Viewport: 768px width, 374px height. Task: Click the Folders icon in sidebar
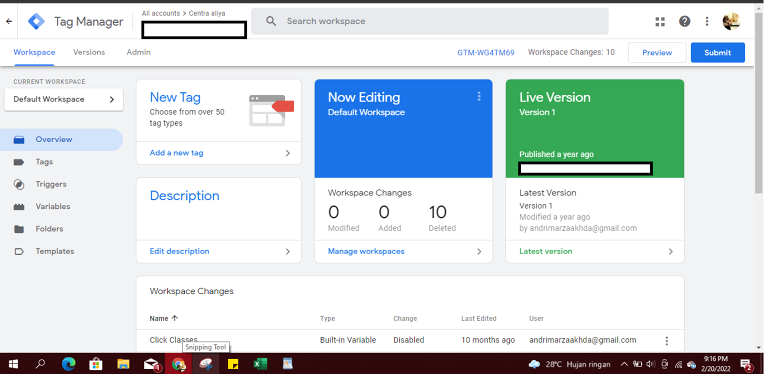[19, 229]
